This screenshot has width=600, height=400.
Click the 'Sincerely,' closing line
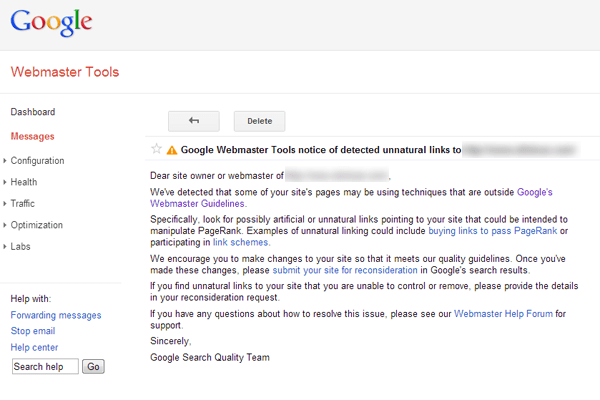(x=171, y=341)
